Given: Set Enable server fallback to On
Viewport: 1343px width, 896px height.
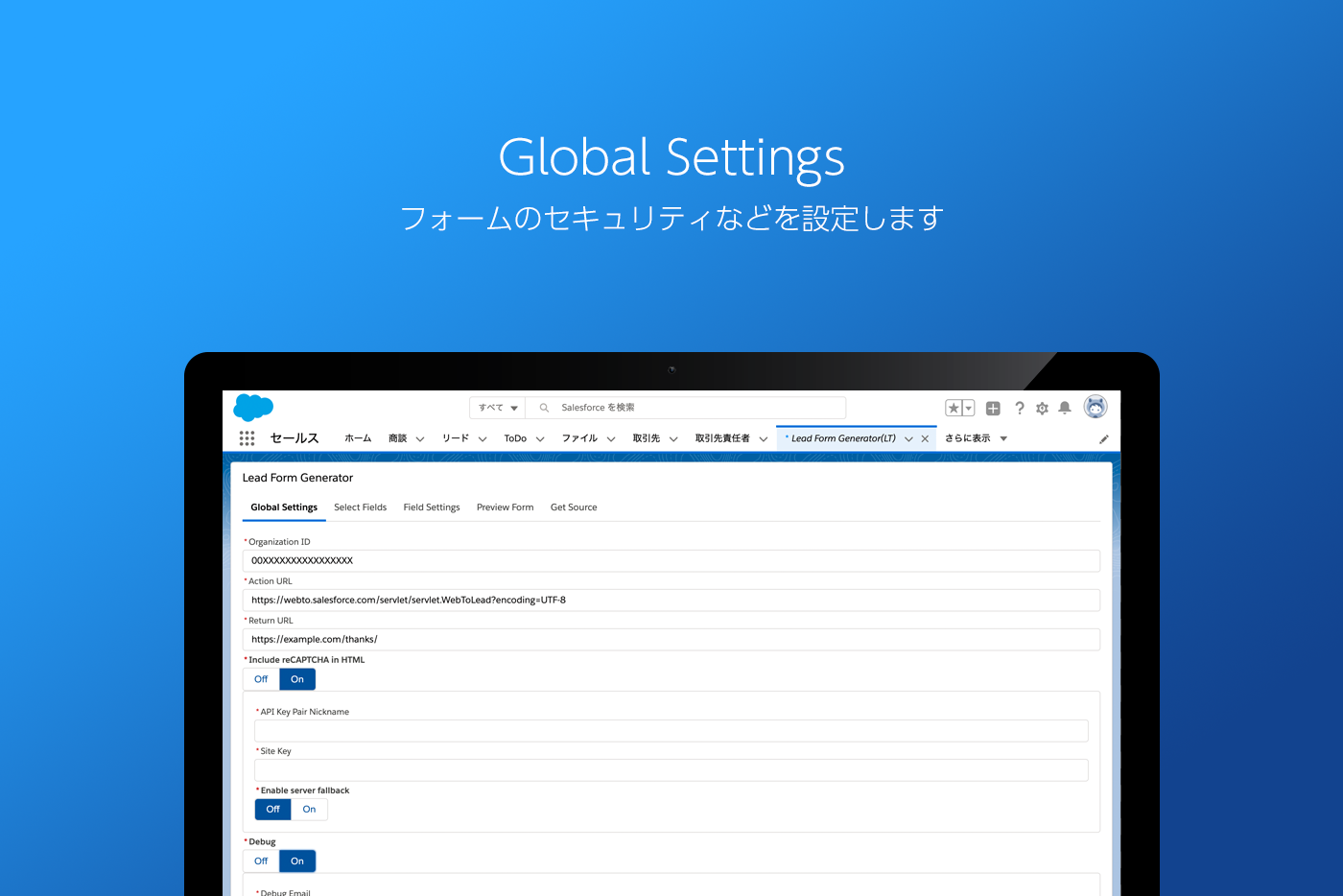Looking at the screenshot, I should 309,810.
